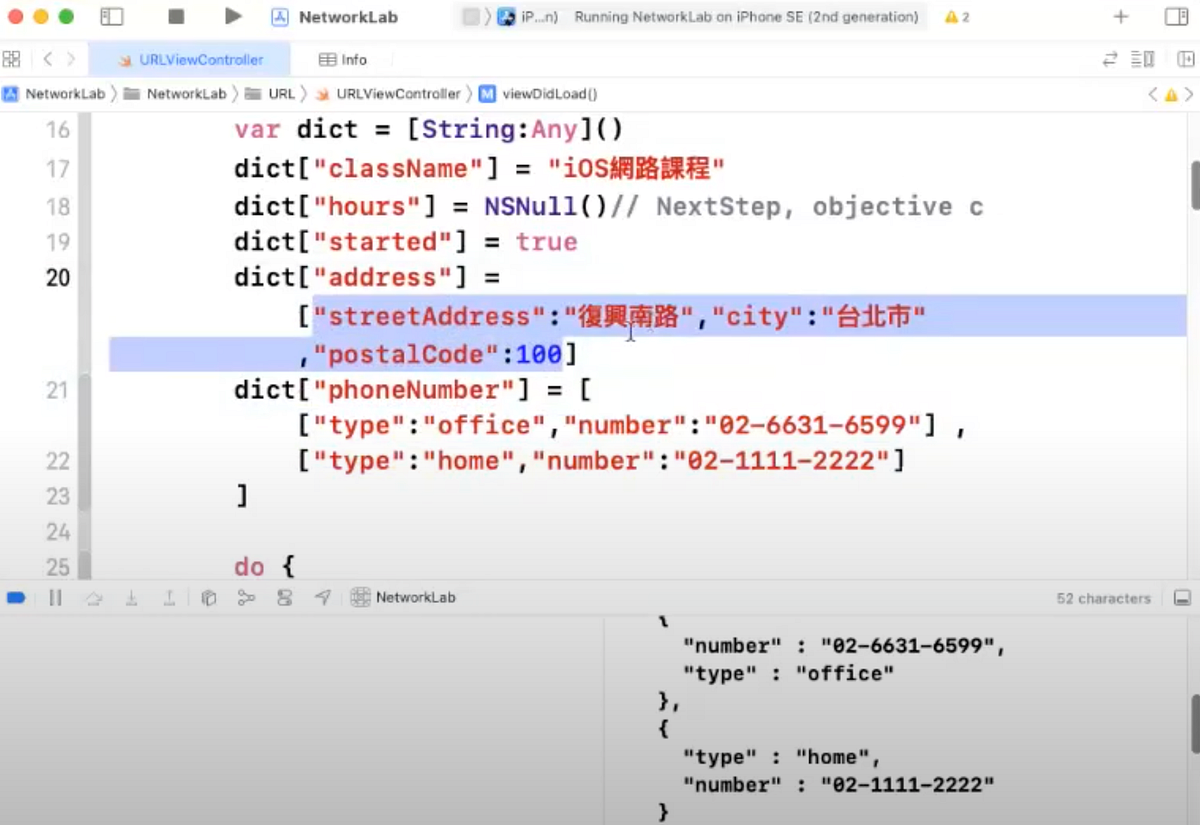Stop the running app
The height and width of the screenshot is (825, 1200).
(176, 17)
